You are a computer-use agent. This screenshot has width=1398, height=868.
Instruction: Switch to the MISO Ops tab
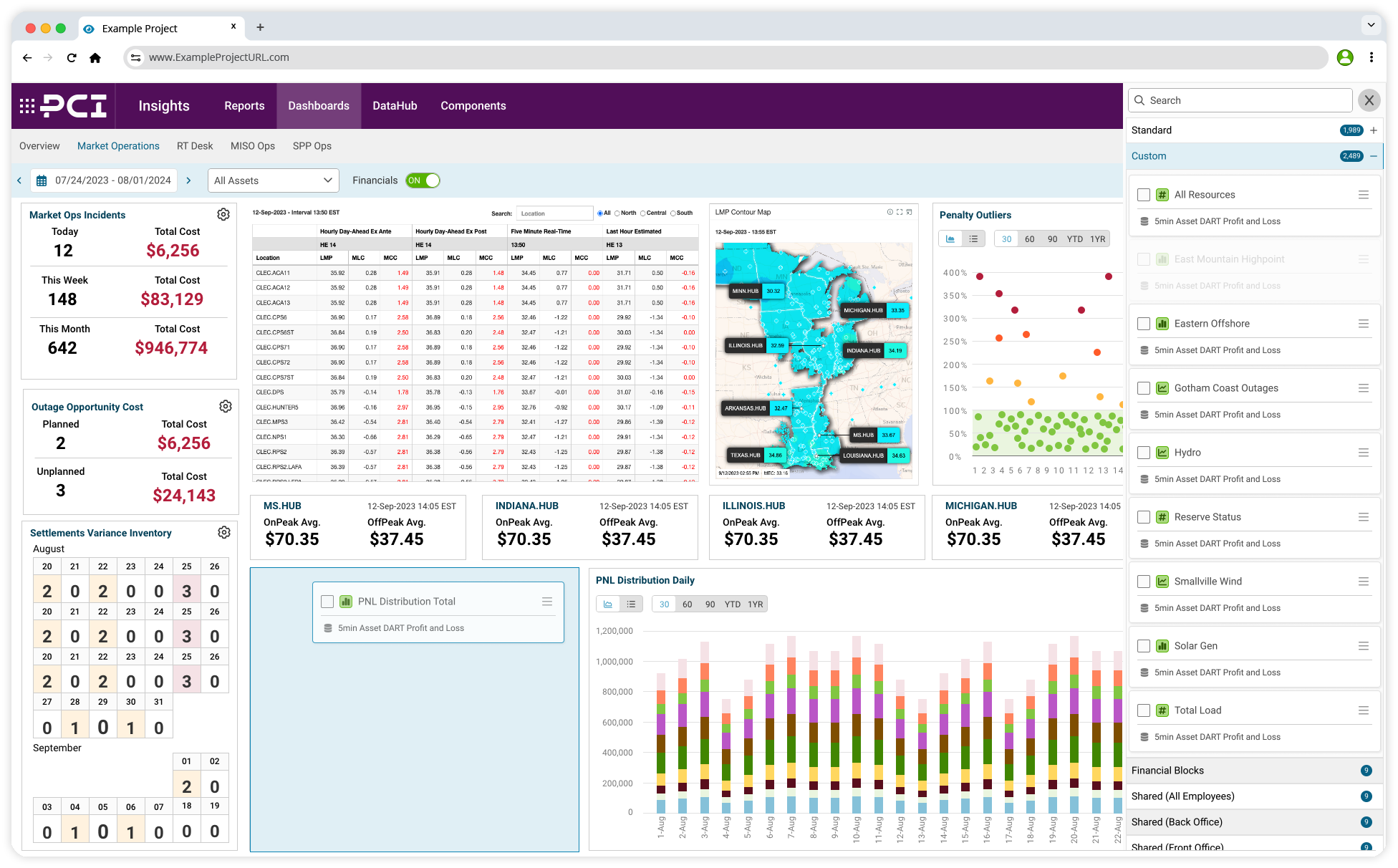pos(252,146)
